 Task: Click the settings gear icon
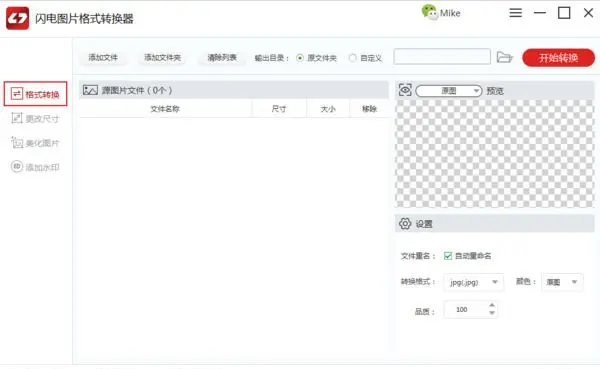pyautogui.click(x=405, y=224)
